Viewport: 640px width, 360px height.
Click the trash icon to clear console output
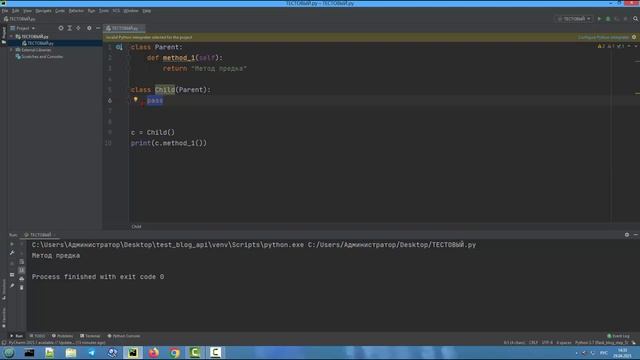click(x=22, y=288)
